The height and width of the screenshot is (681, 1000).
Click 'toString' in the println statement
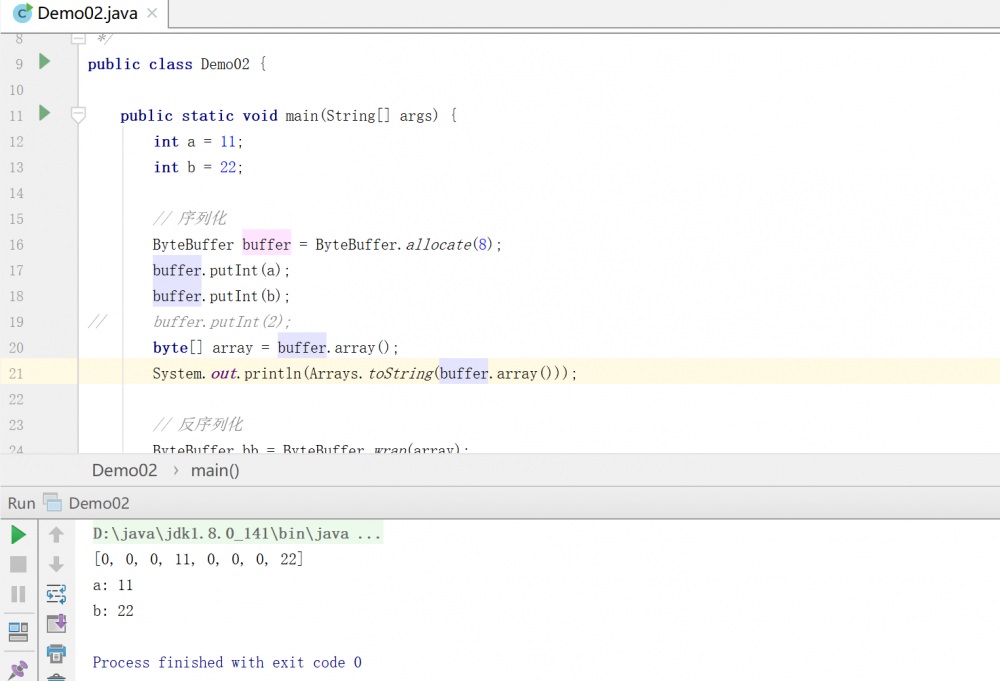pyautogui.click(x=401, y=374)
